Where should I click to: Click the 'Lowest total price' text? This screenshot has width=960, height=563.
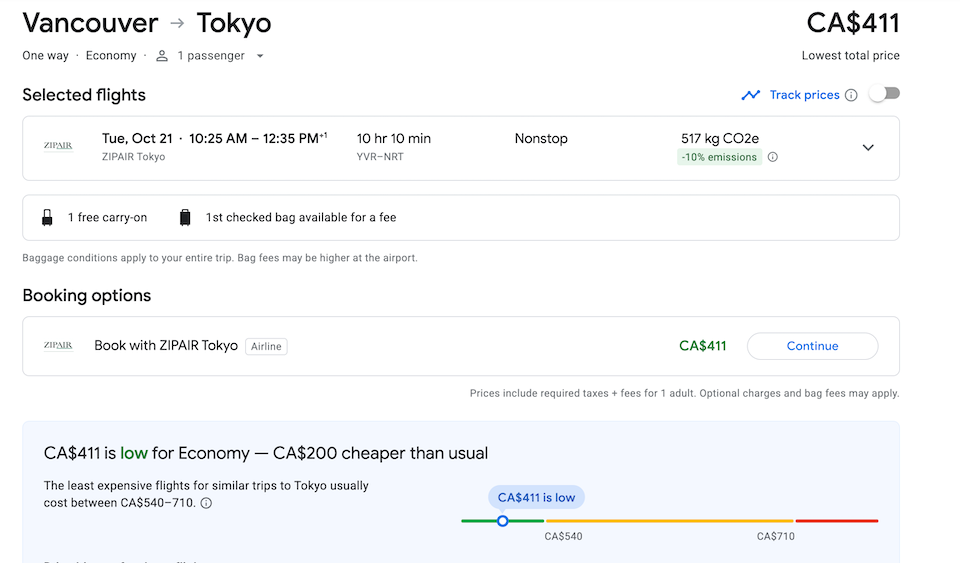click(850, 56)
